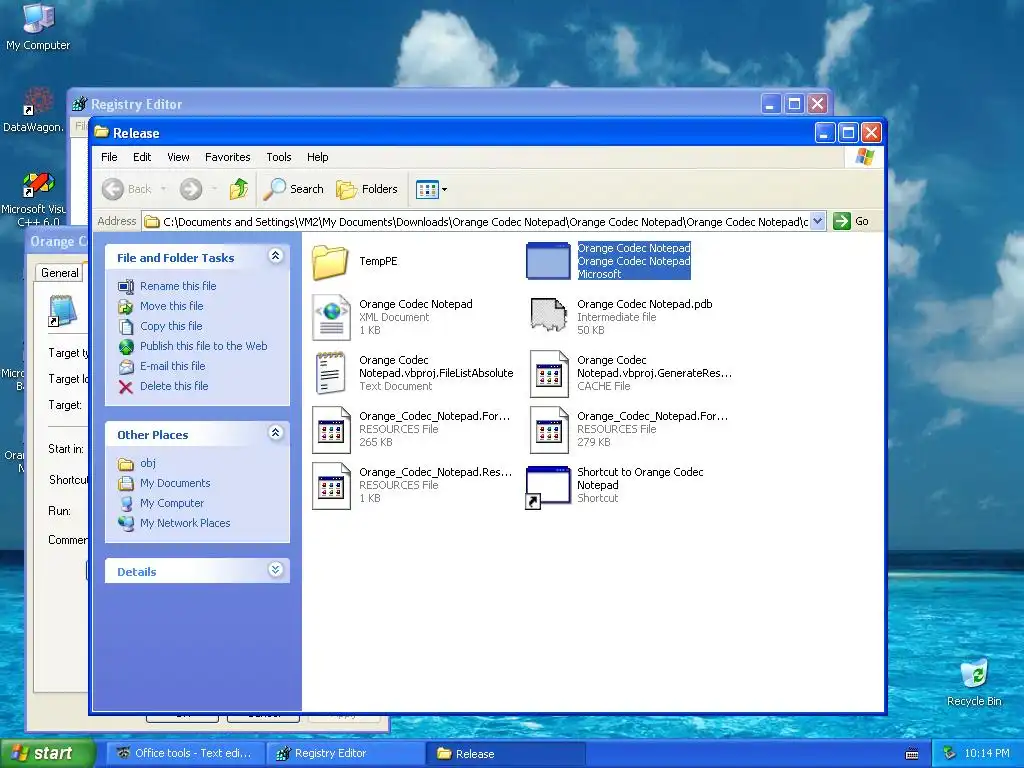Viewport: 1024px width, 768px height.
Task: Open the Favorites menu
Action: coord(227,157)
